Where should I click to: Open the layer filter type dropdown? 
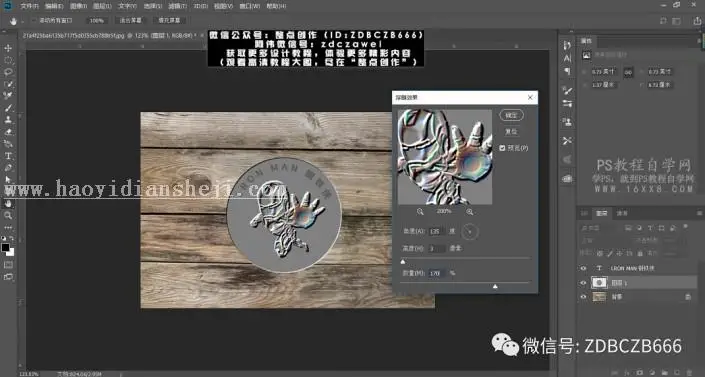600,228
